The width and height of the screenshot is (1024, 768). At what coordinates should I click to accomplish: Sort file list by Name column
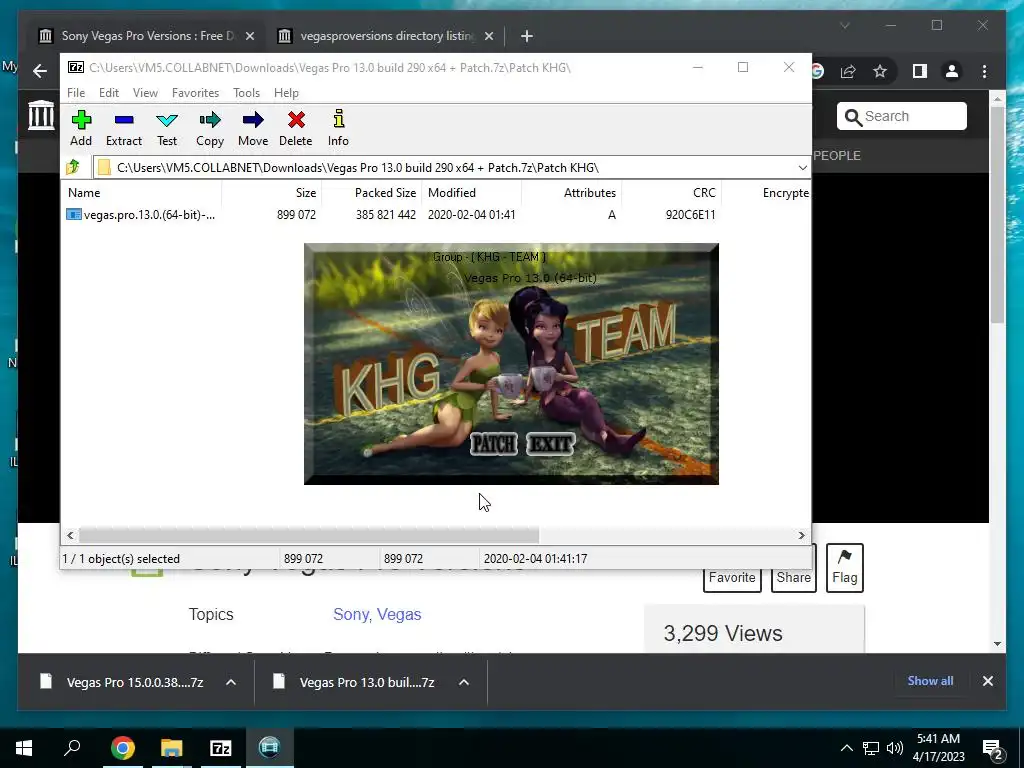142,193
